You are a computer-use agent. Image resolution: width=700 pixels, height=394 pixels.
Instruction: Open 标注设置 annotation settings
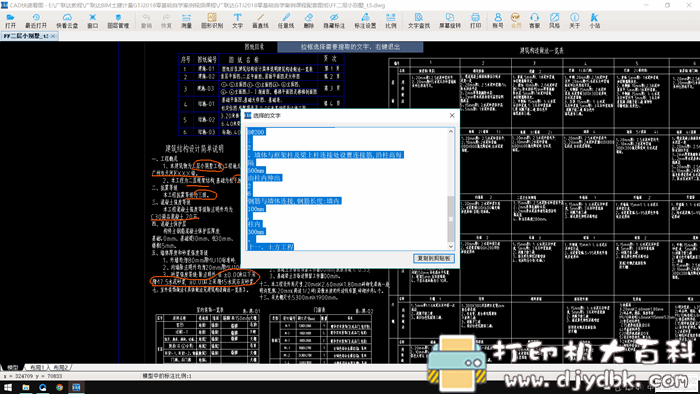pyautogui.click(x=365, y=21)
